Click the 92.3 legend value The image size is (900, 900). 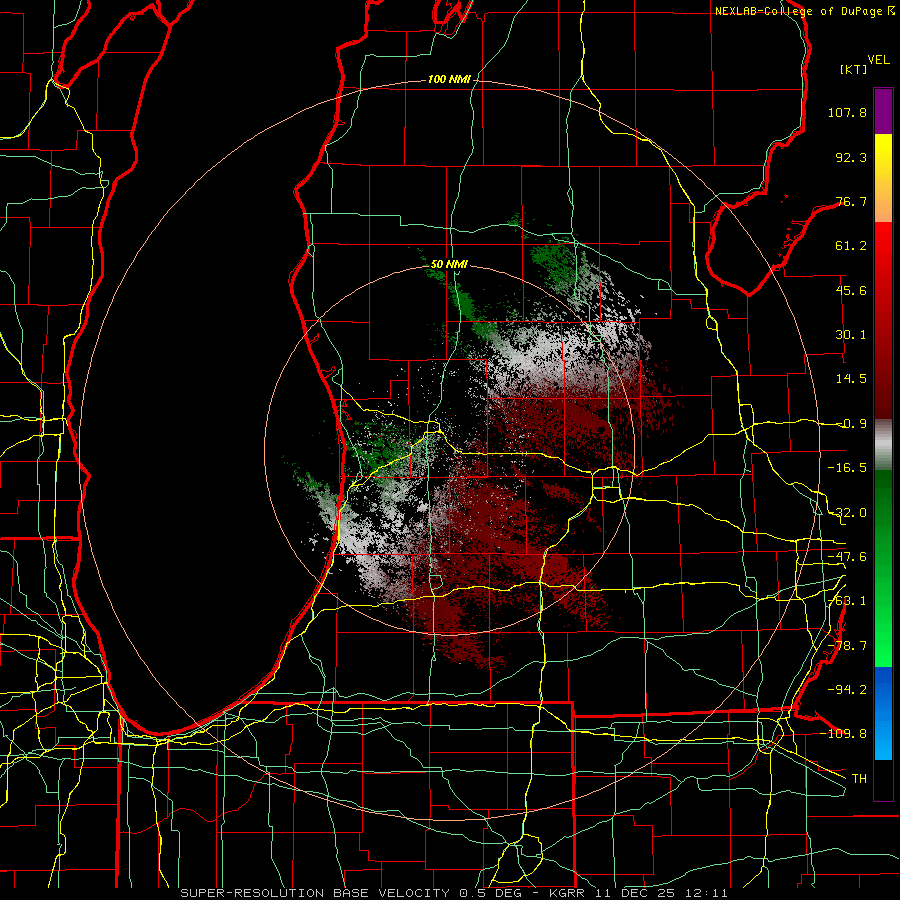coord(851,157)
